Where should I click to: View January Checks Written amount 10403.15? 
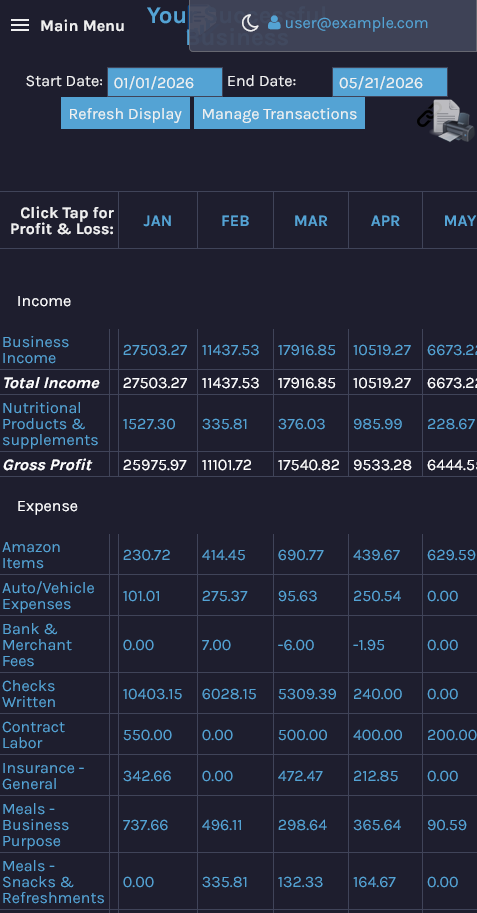point(153,694)
